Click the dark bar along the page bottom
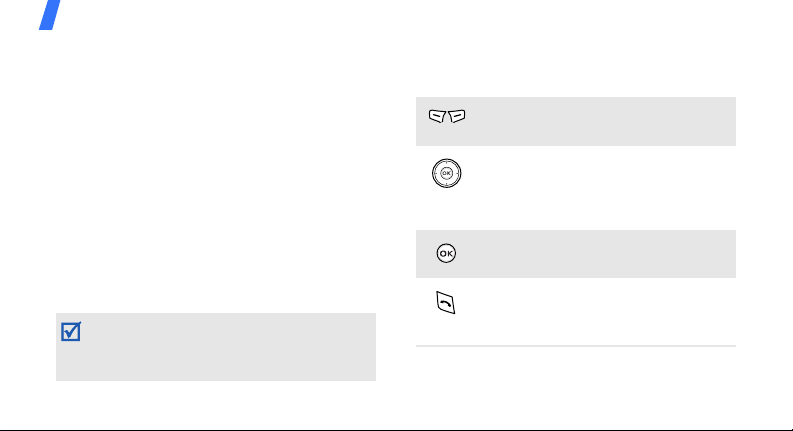 (396, 429)
